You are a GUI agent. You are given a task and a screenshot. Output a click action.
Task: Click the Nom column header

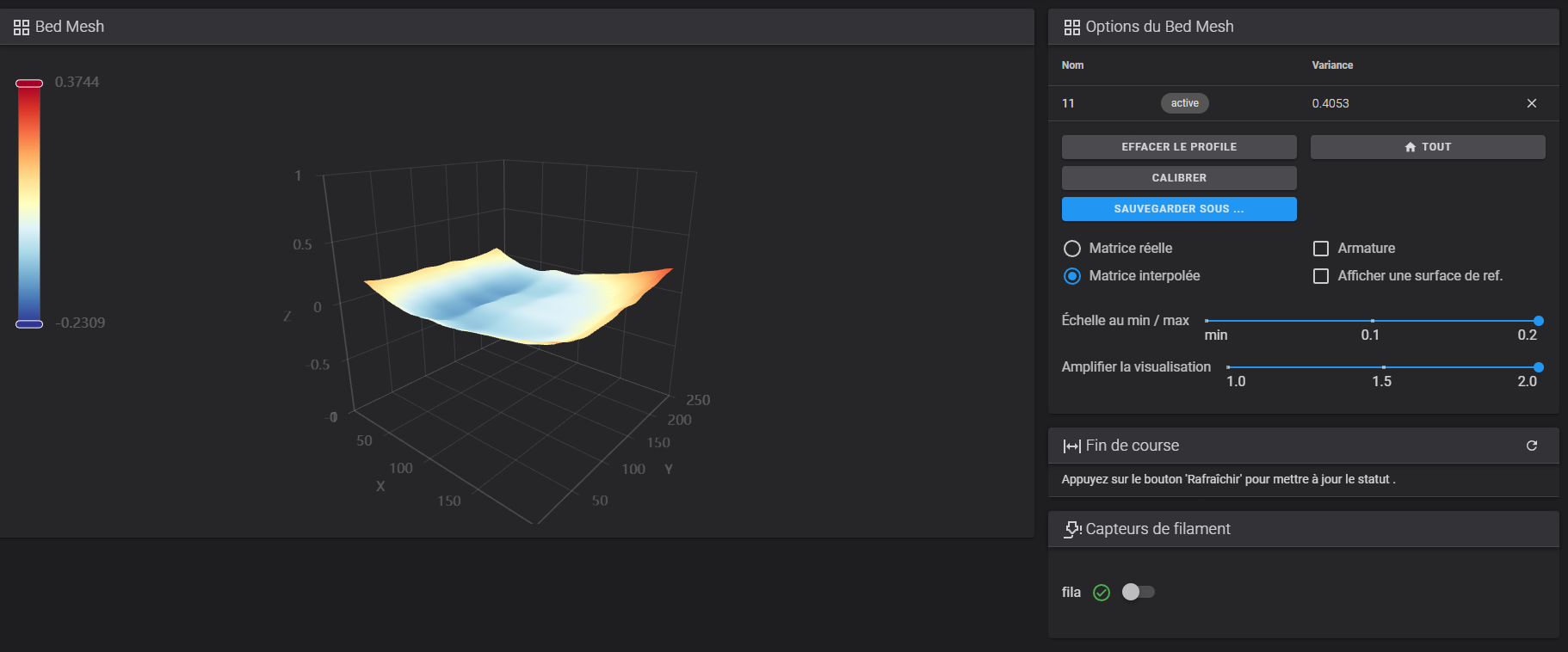[1072, 65]
